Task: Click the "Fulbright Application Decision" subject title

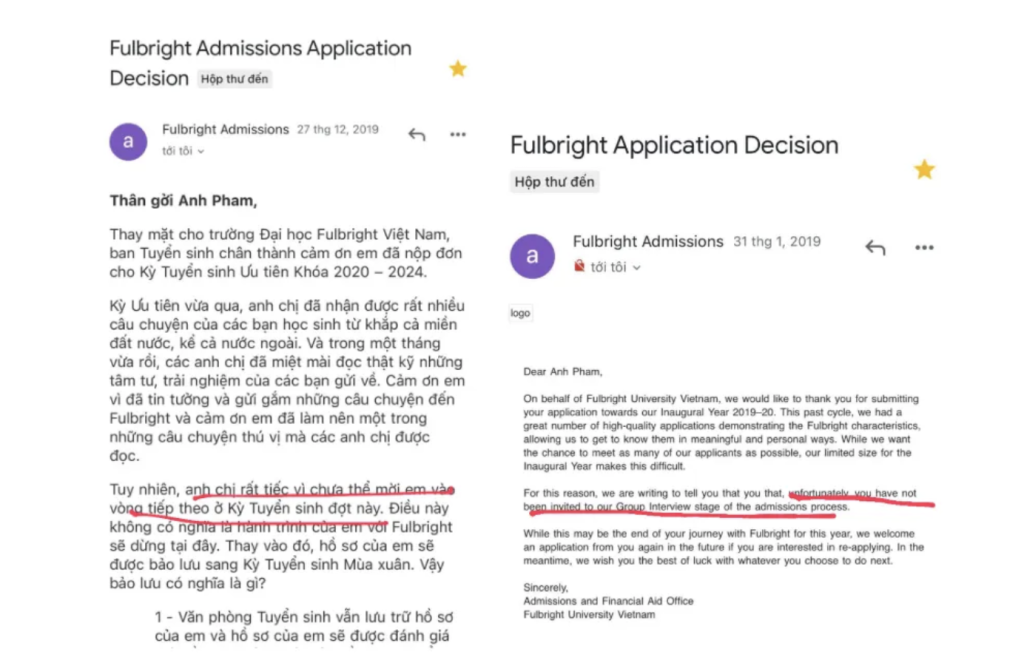Action: [674, 145]
